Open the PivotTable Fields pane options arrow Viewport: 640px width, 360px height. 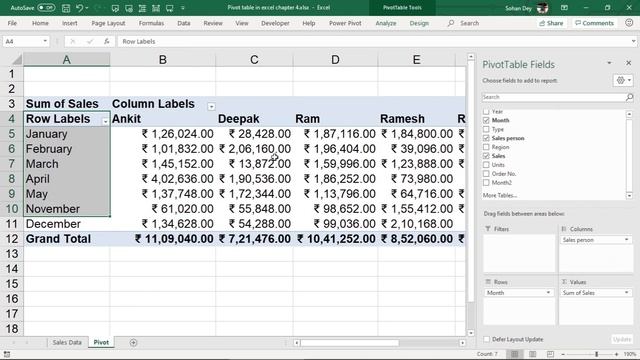(609, 63)
